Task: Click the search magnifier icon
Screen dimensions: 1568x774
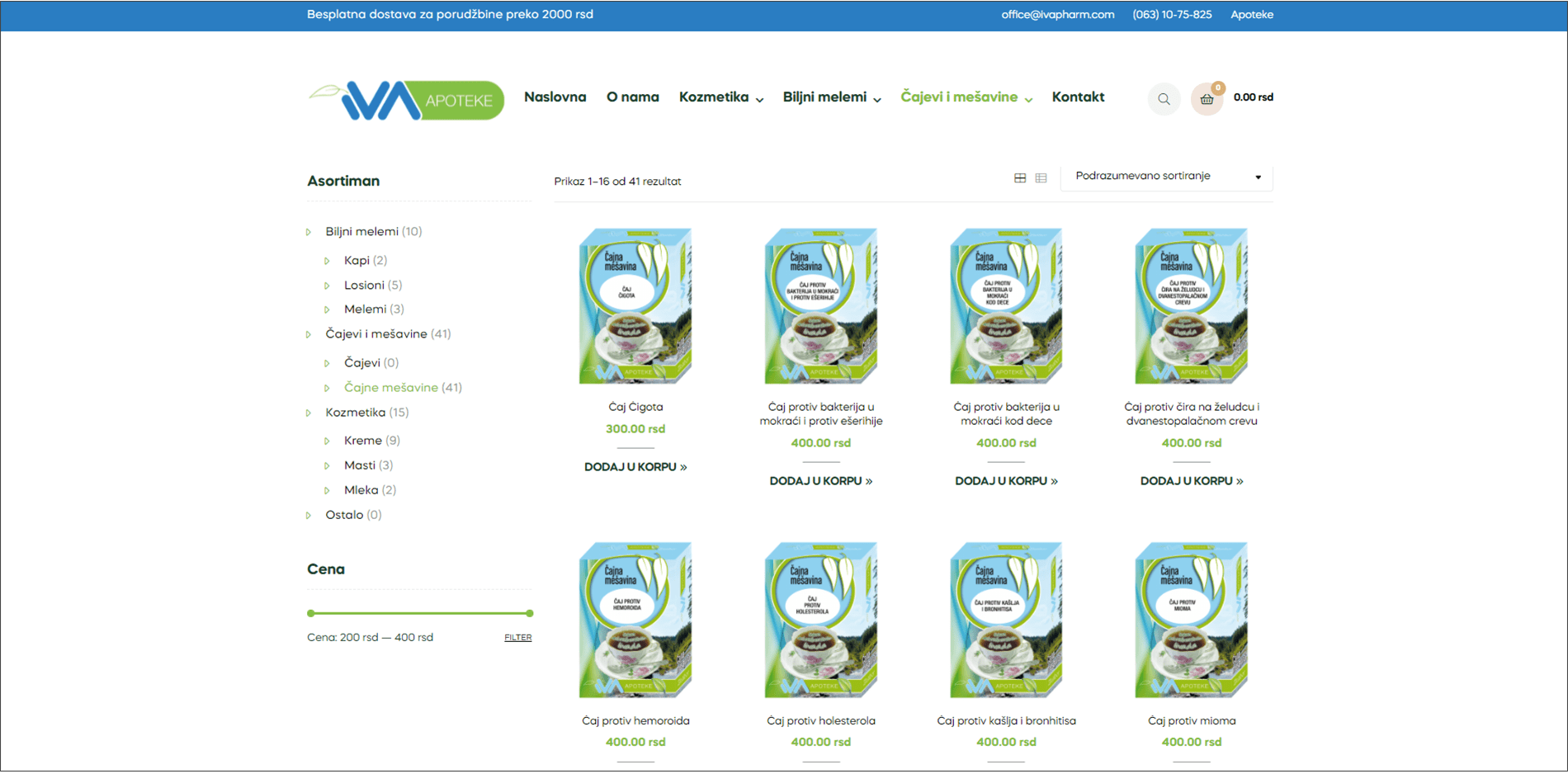Action: pos(1164,99)
